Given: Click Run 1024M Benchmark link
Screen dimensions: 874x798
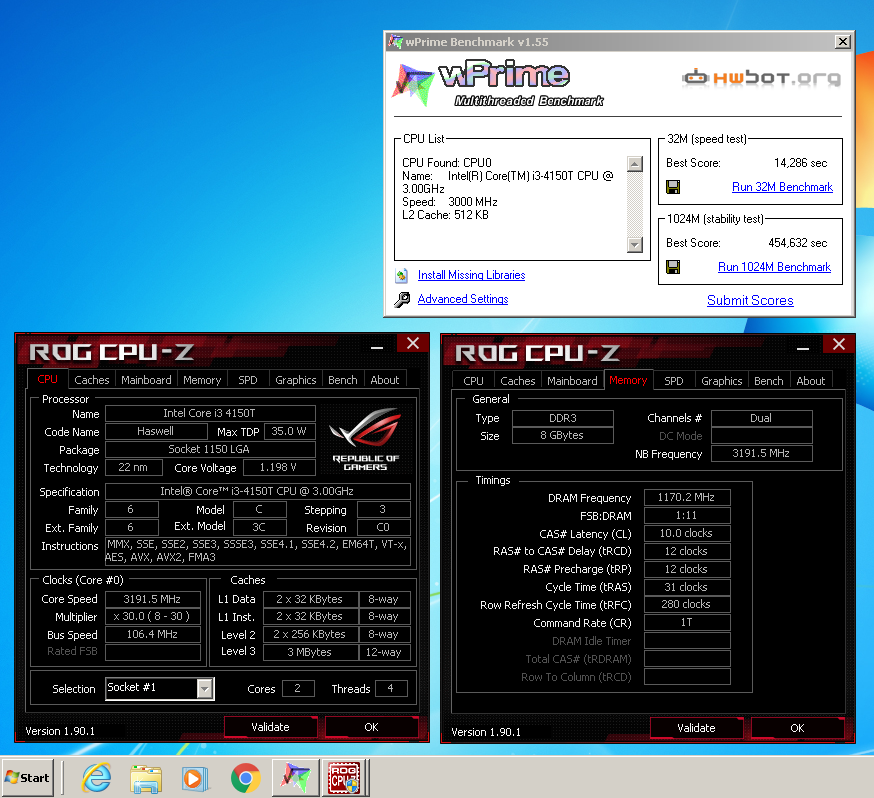Looking at the screenshot, I should click(774, 267).
